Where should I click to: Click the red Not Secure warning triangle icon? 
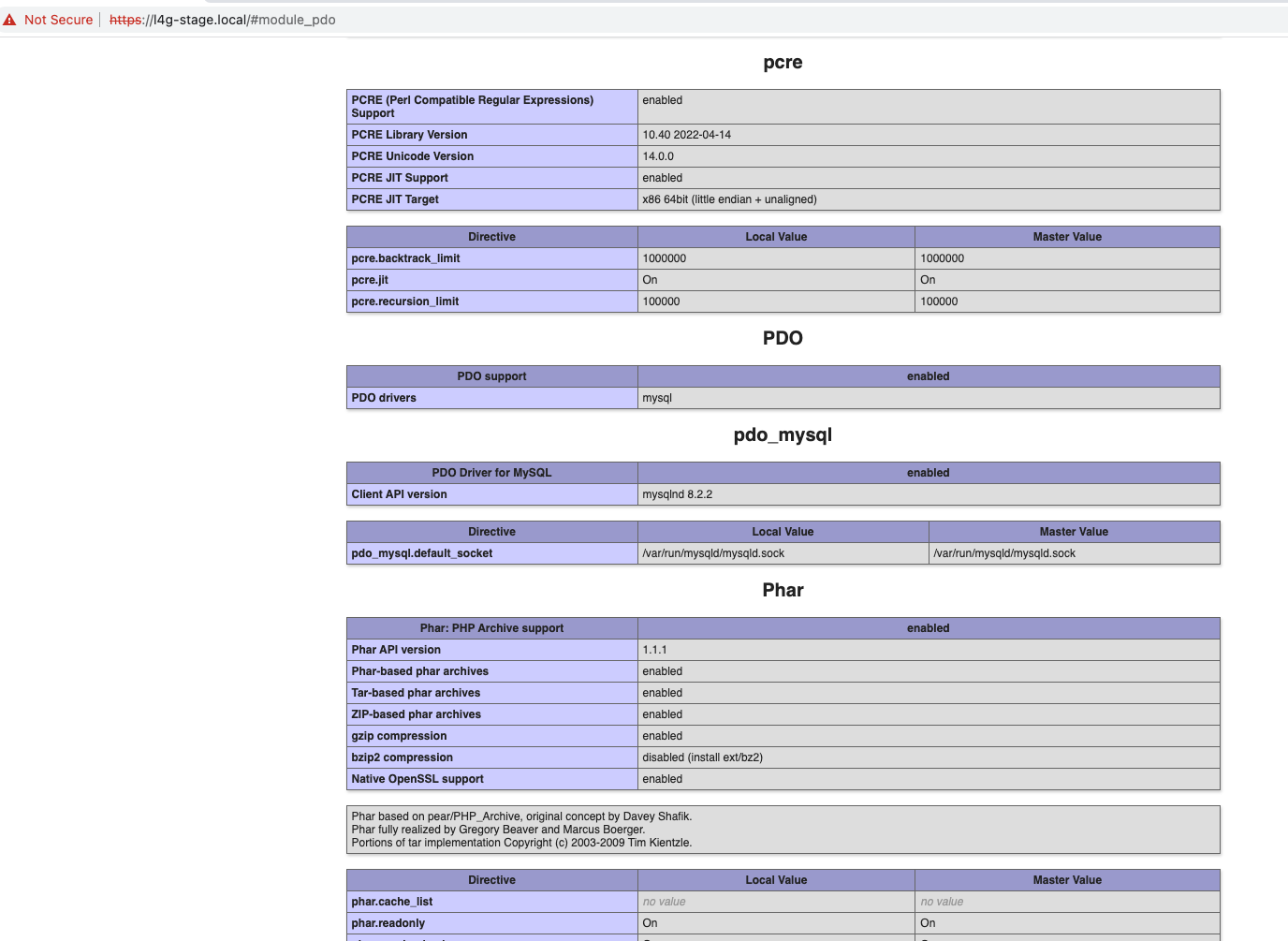pos(9,19)
